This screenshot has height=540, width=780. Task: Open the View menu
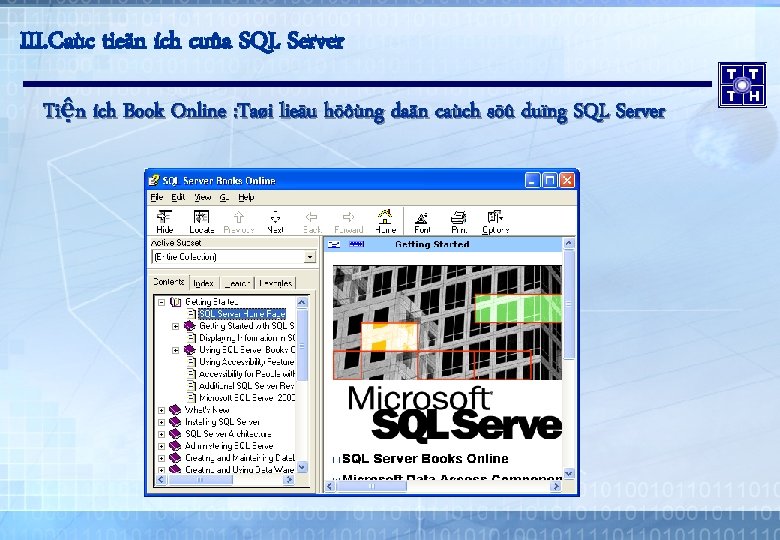(203, 197)
